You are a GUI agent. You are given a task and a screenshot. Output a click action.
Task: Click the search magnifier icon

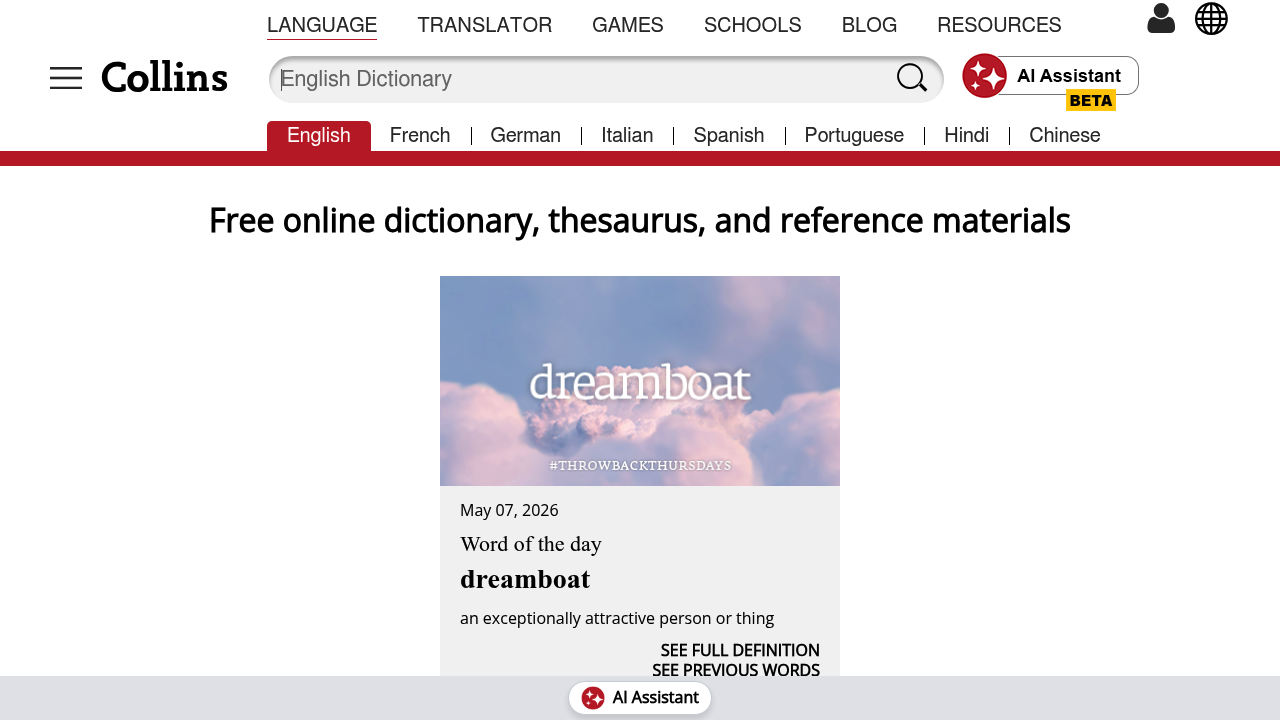(912, 78)
